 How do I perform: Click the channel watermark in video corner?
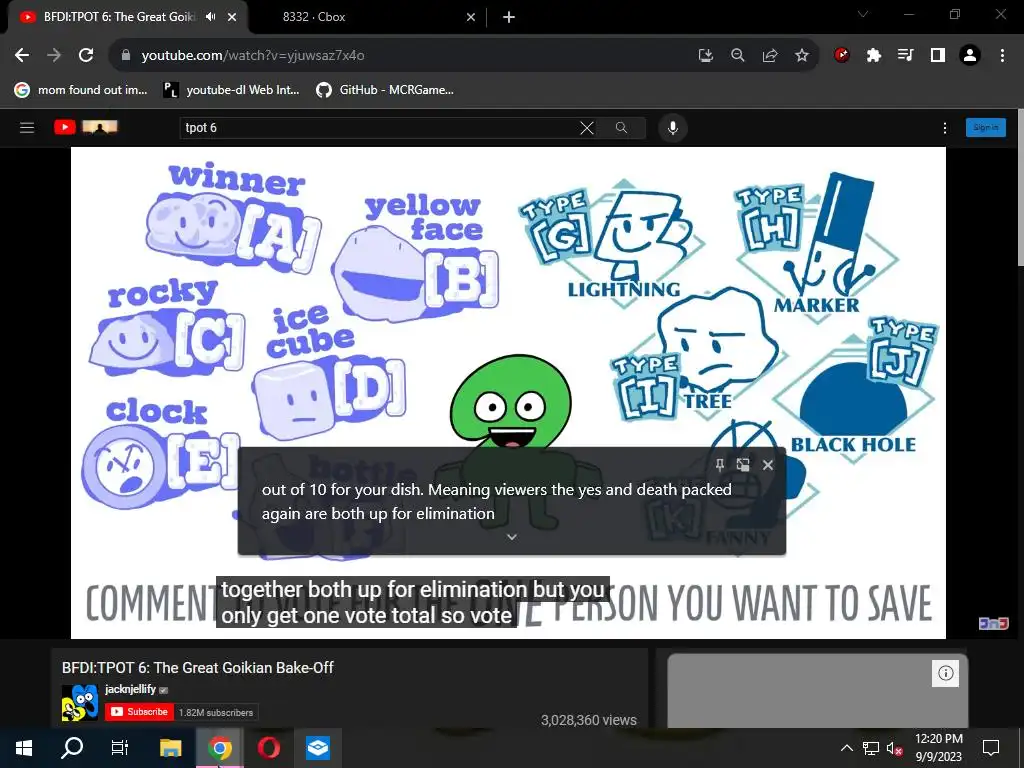pos(993,624)
